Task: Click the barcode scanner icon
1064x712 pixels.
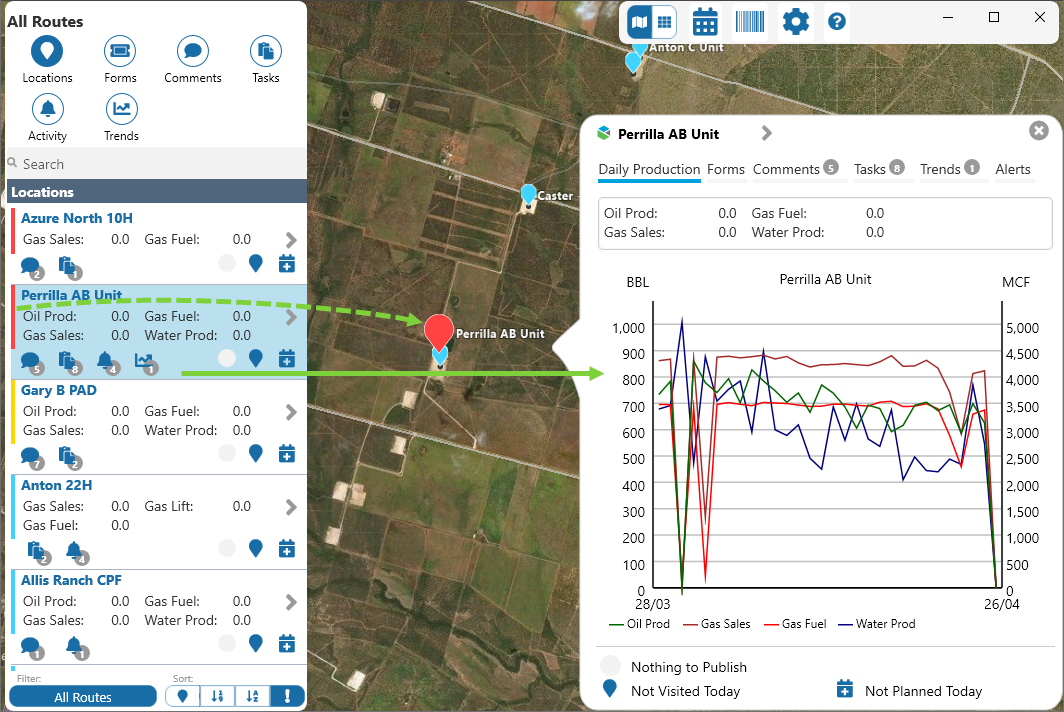Action: click(750, 21)
